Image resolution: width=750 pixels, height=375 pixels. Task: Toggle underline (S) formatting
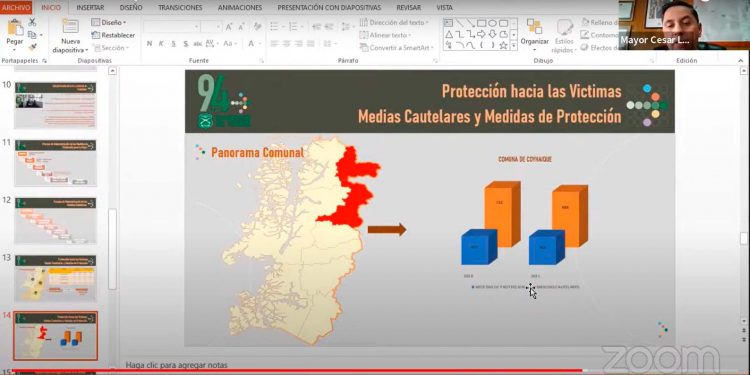tap(173, 44)
